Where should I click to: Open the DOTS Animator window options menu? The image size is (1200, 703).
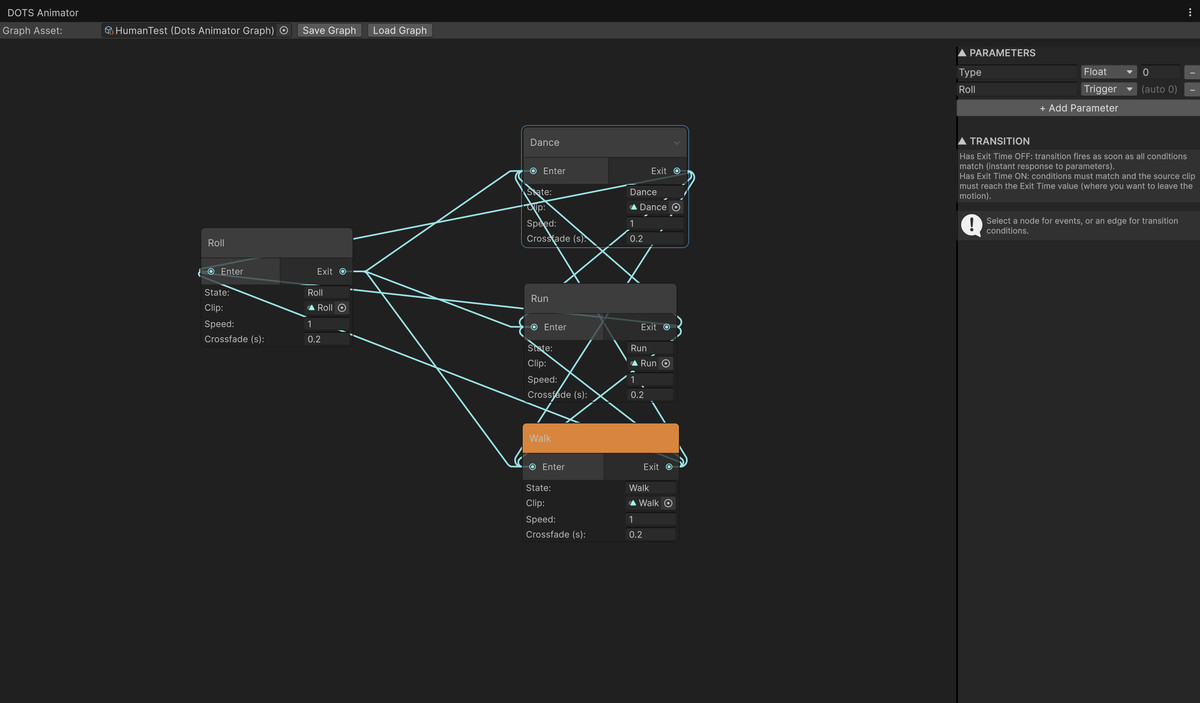[1189, 12]
